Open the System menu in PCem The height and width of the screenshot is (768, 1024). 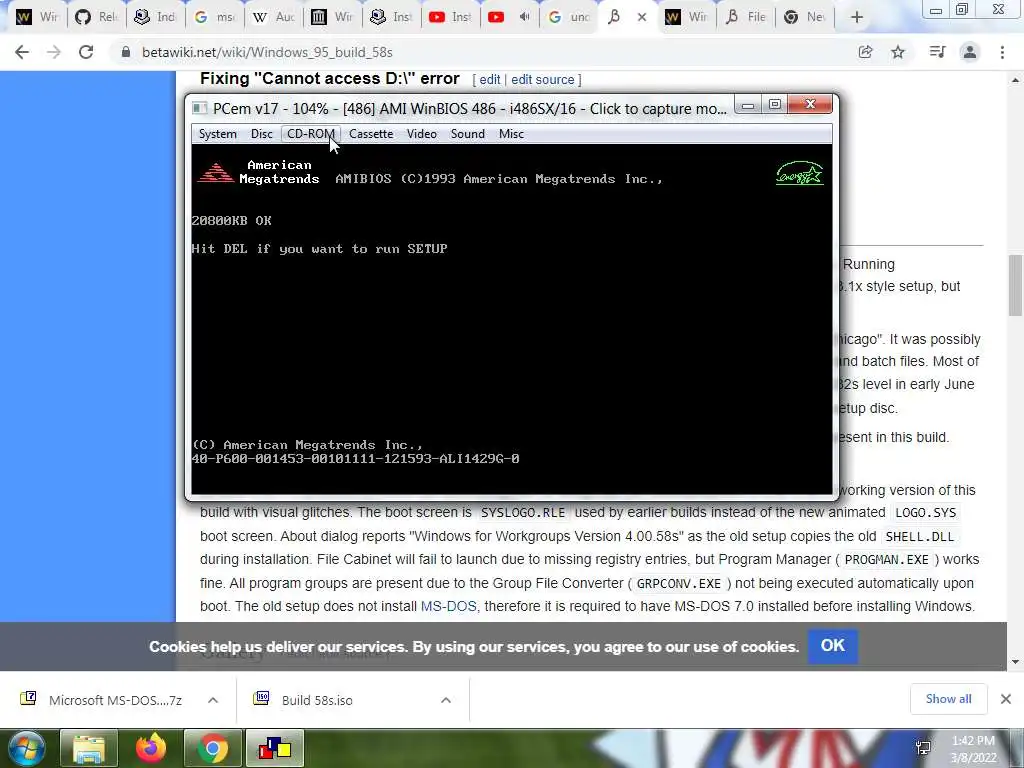pos(217,134)
